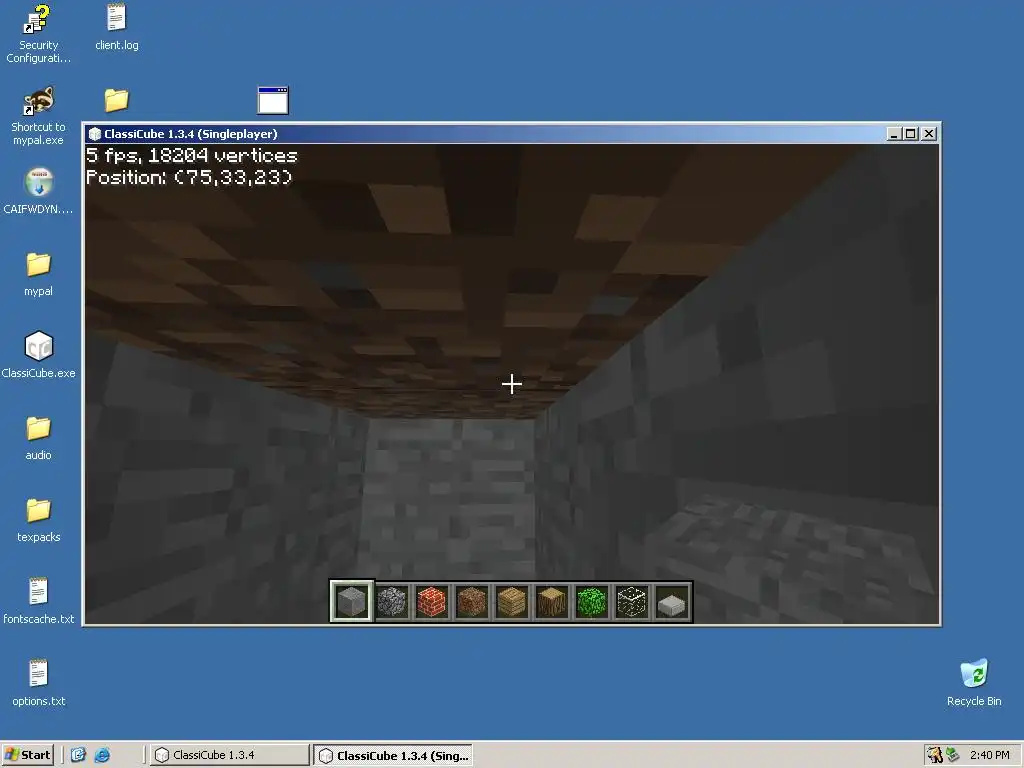The image size is (1024, 768).
Task: Switch to ClassiCube 1.3.4 launcher taskbar button
Action: (229, 755)
